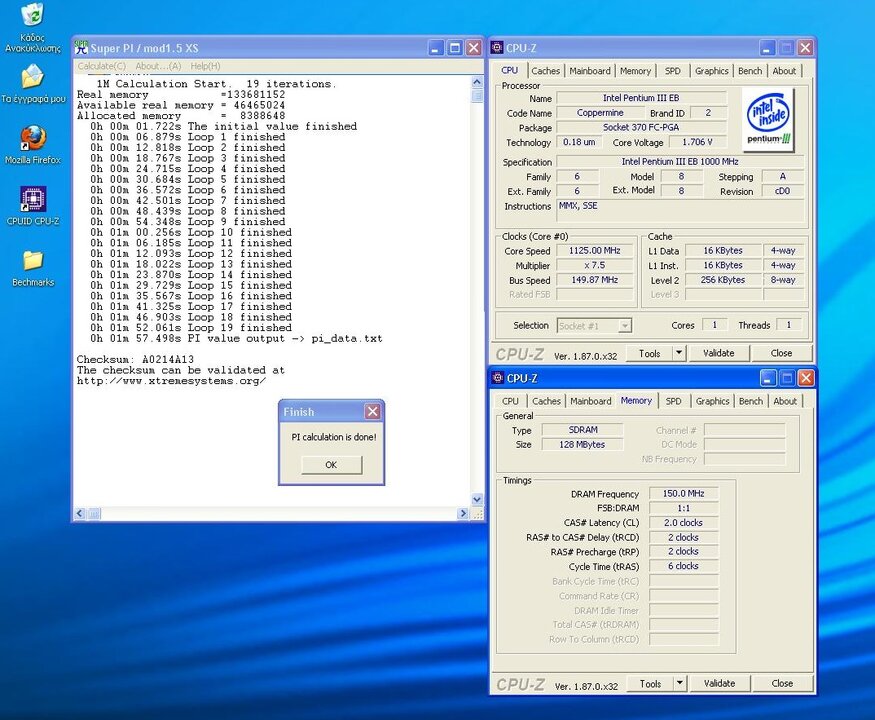
Task: Switch to CPU tab in lower CPU-Z
Action: (510, 401)
